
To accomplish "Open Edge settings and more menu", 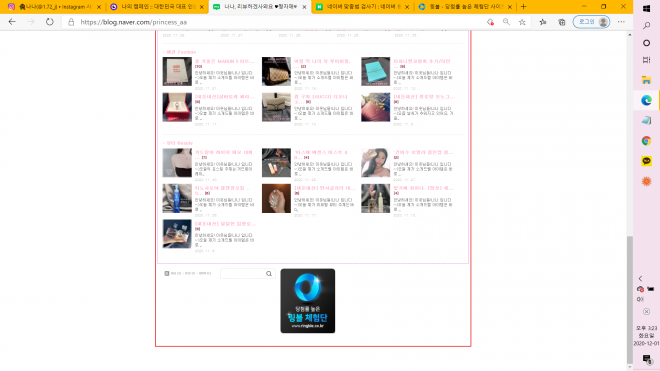I will tap(621, 22).
